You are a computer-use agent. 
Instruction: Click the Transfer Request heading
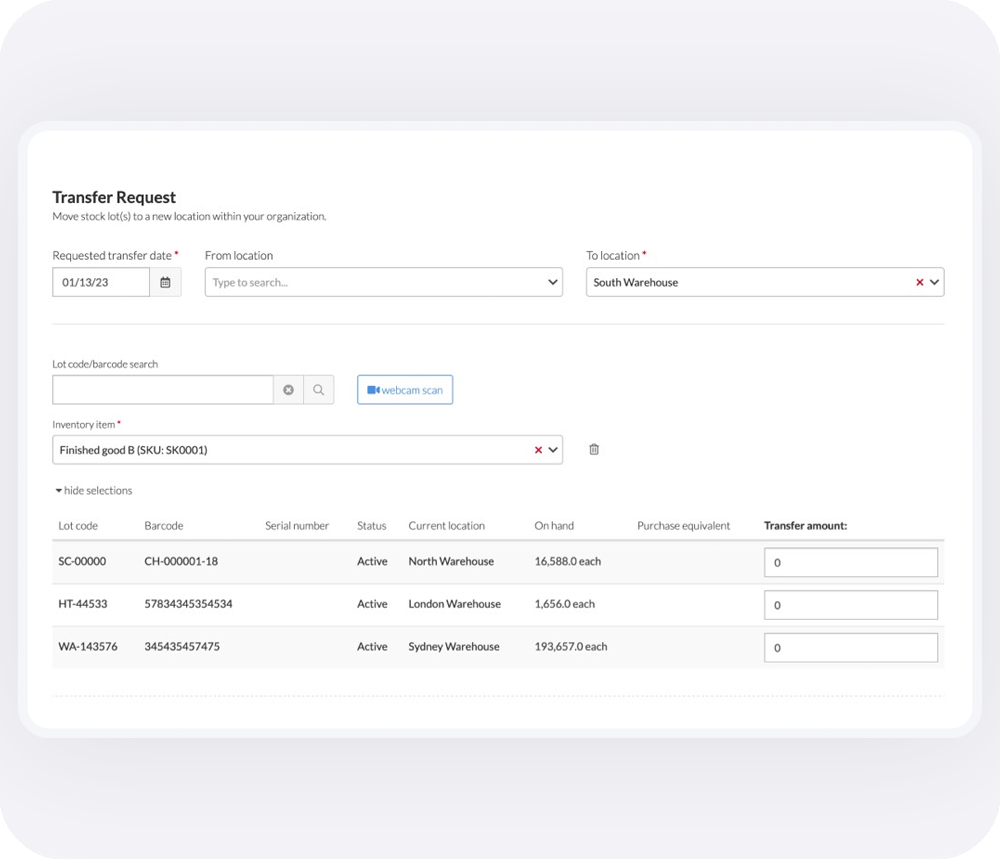114,197
